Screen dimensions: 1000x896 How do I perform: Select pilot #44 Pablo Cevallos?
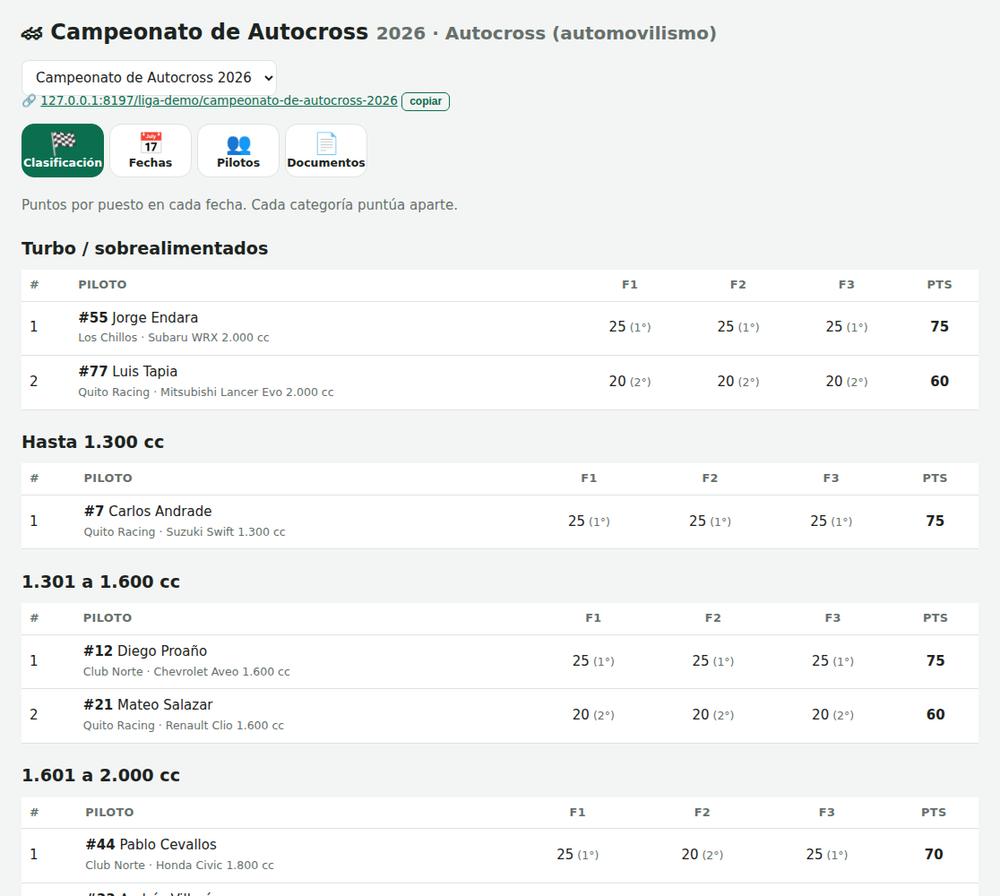(151, 844)
